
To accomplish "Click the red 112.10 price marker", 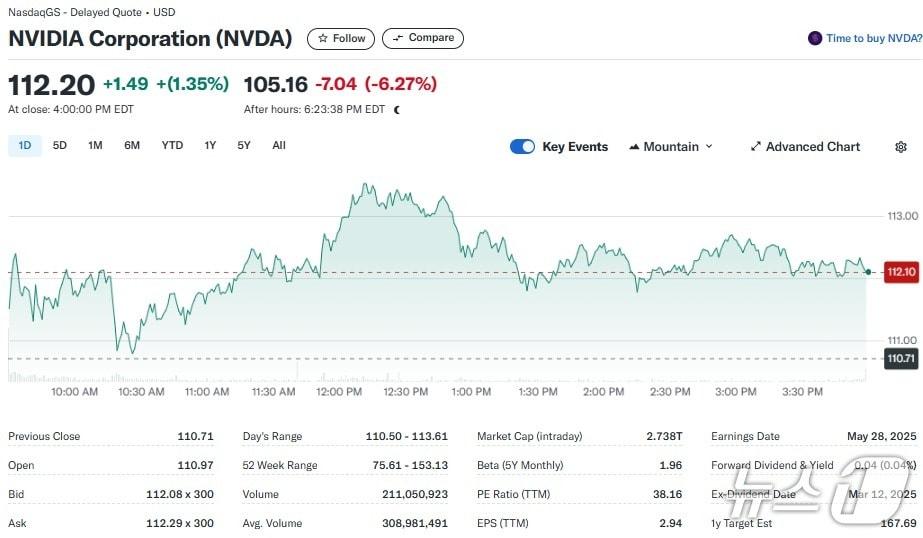I will click(x=901, y=272).
